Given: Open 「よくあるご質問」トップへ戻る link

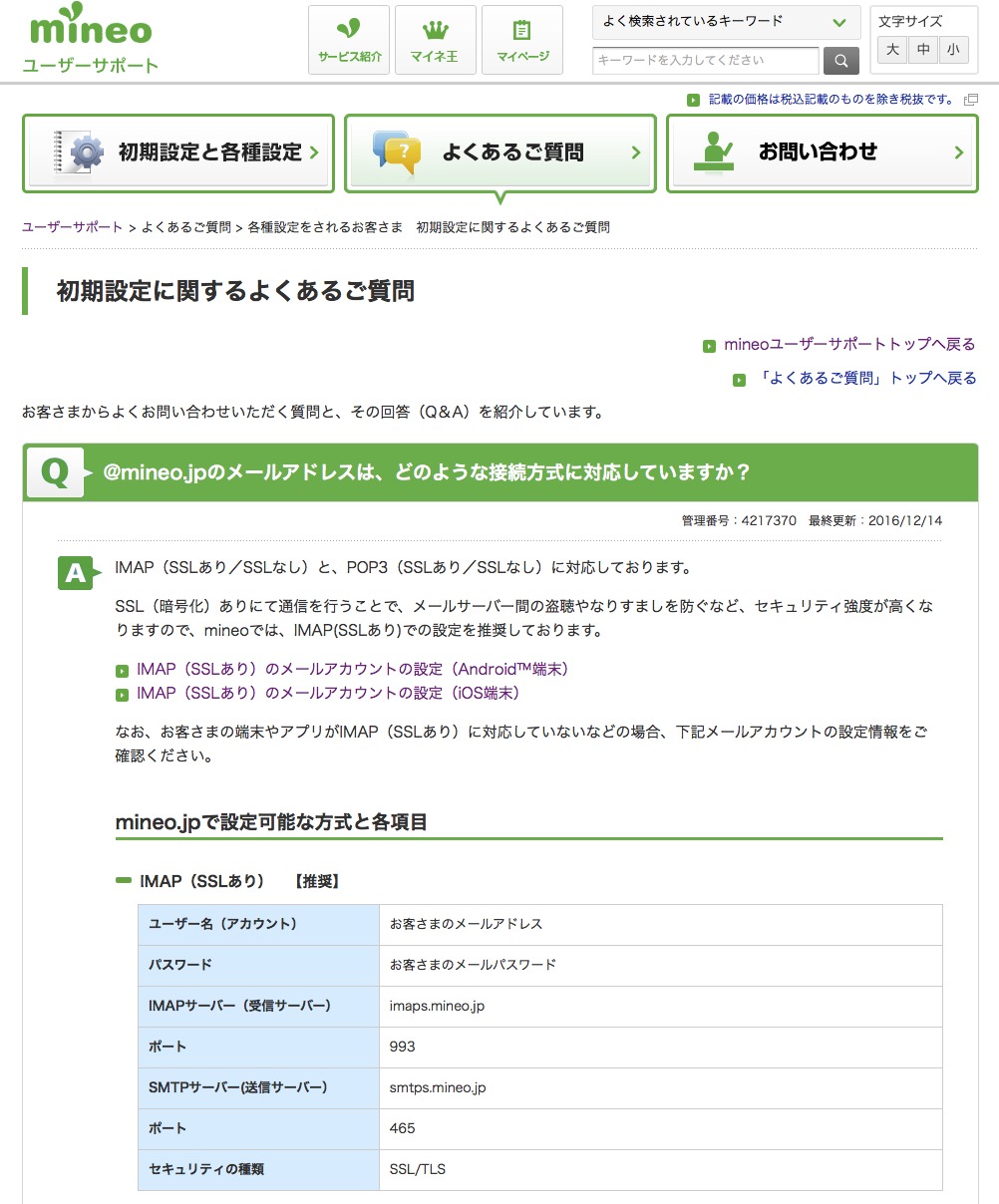Looking at the screenshot, I should click(866, 379).
